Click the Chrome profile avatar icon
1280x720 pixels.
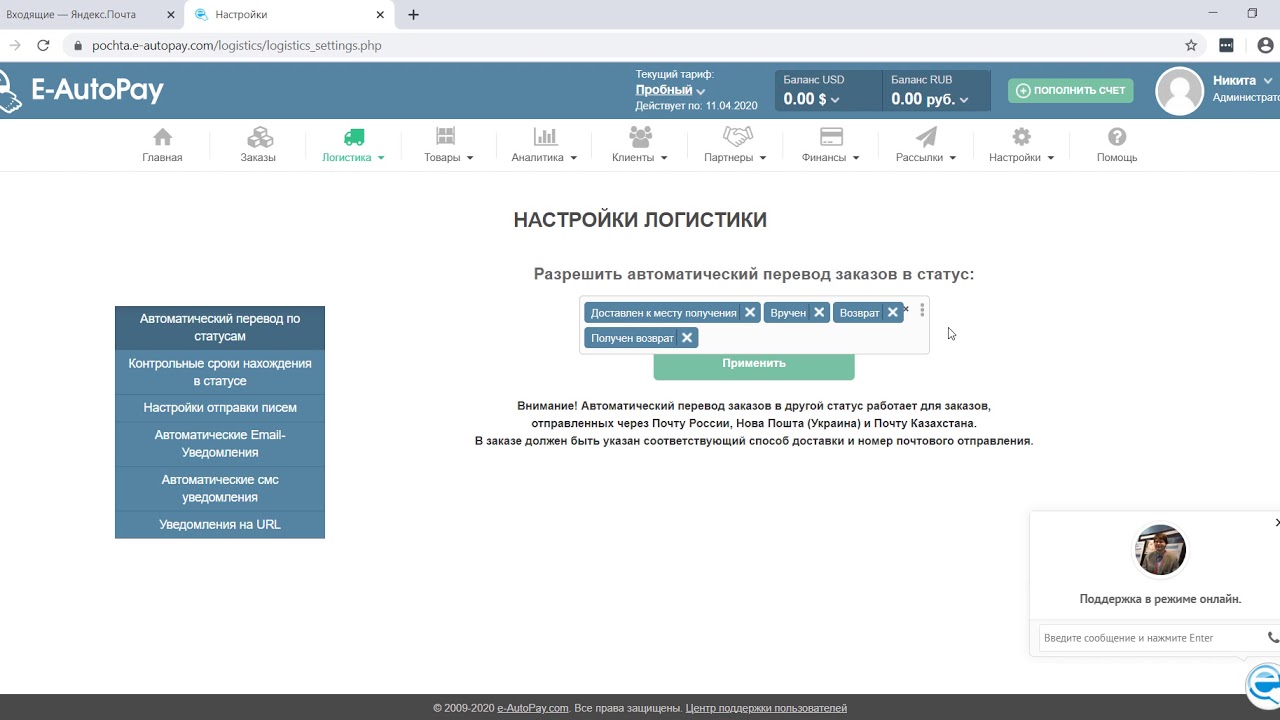click(1265, 45)
